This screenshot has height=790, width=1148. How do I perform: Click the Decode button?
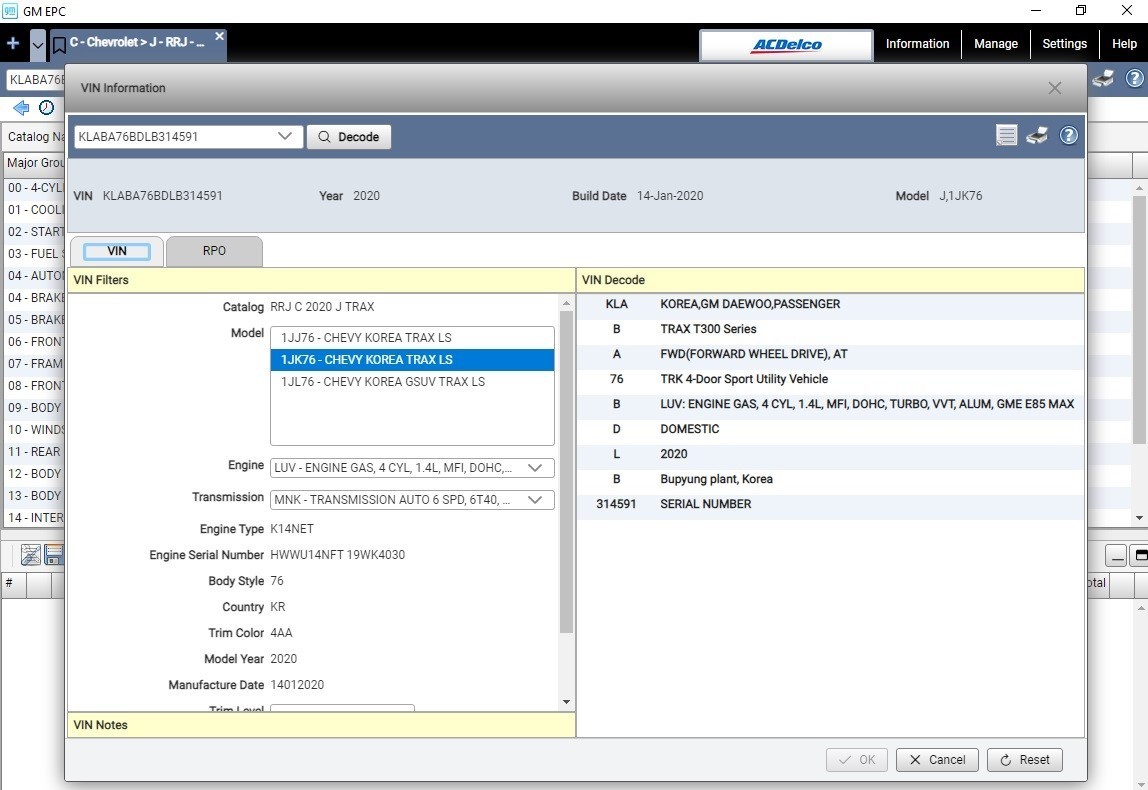[348, 137]
